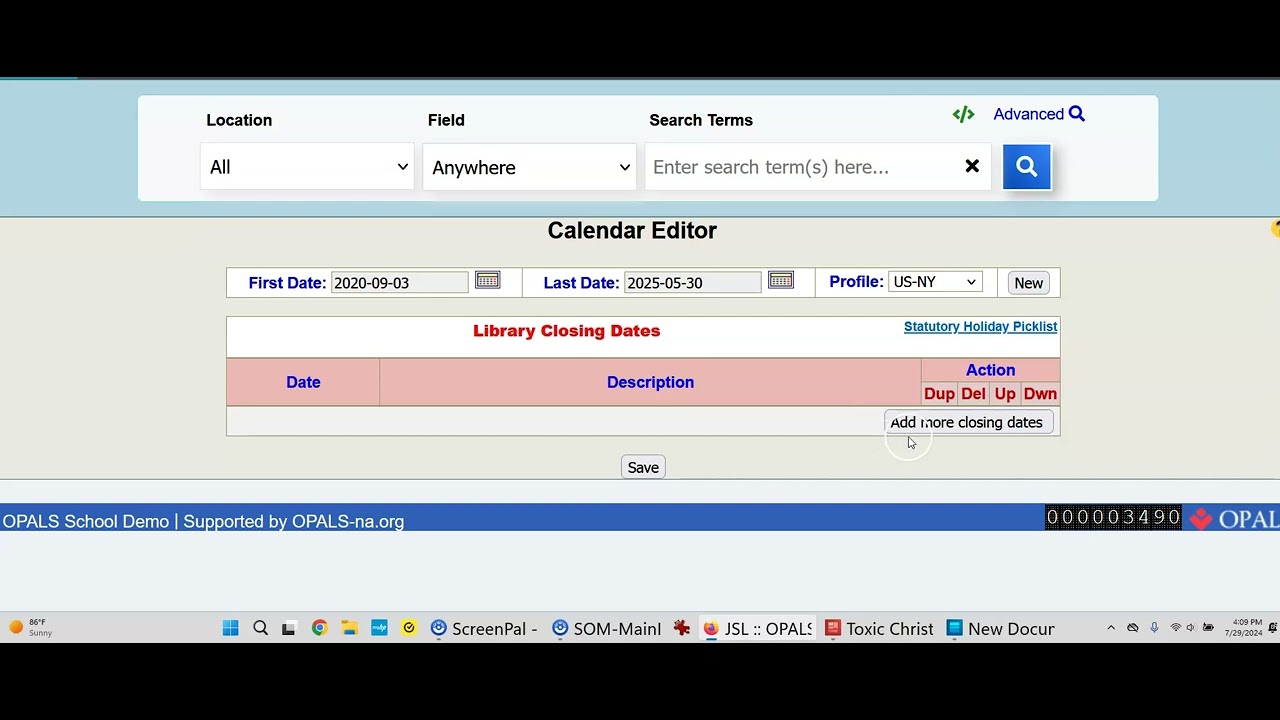The width and height of the screenshot is (1280, 720).
Task: Click the Library Closing Dates heading
Action: coord(567,331)
